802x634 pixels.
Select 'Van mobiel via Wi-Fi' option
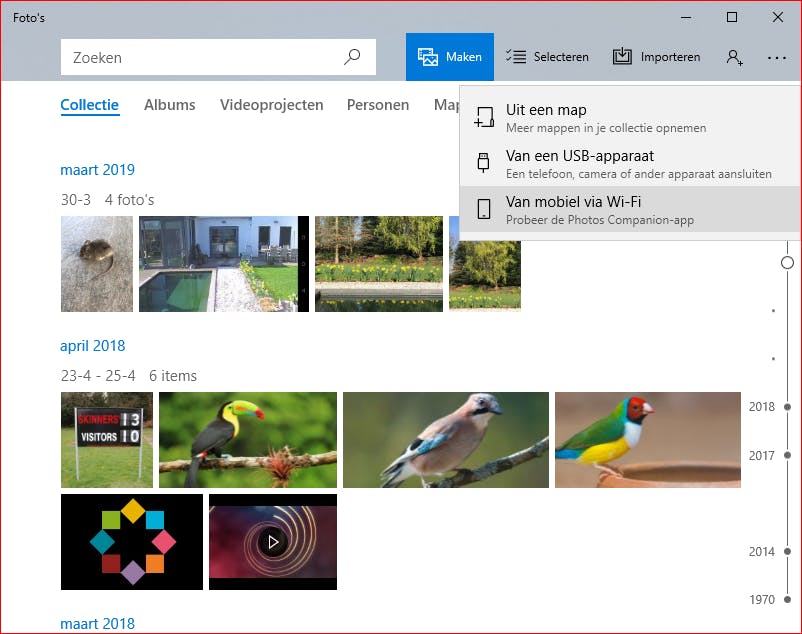click(630, 210)
